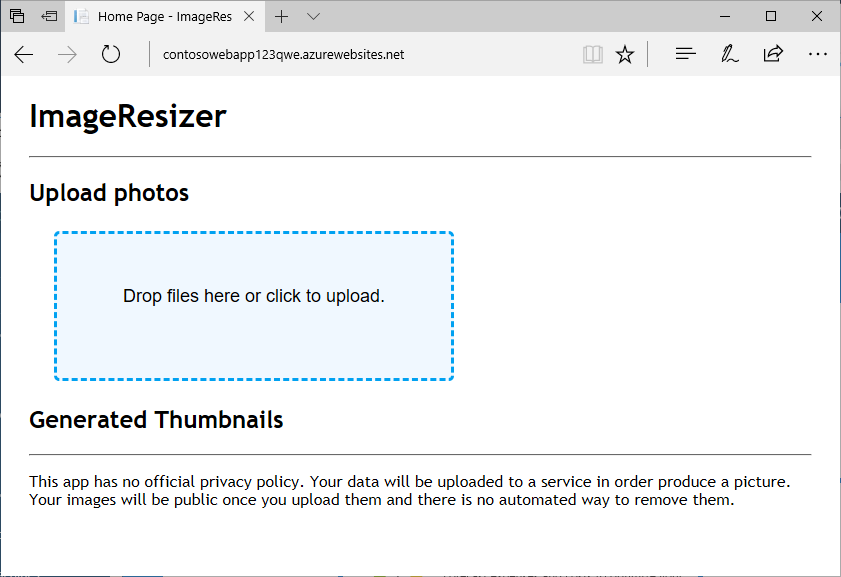Show the tabs you've set aside
841x577 pixels.
click(x=17, y=16)
